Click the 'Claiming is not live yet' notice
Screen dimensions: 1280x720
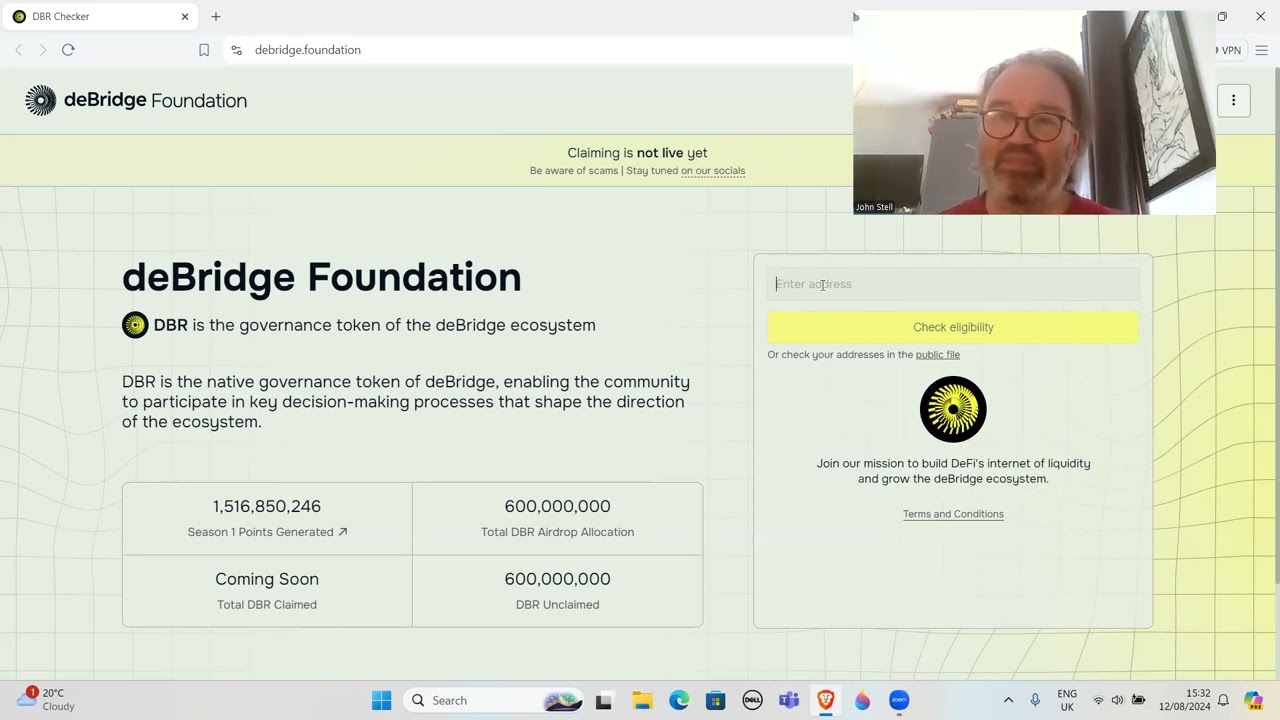tap(637, 153)
